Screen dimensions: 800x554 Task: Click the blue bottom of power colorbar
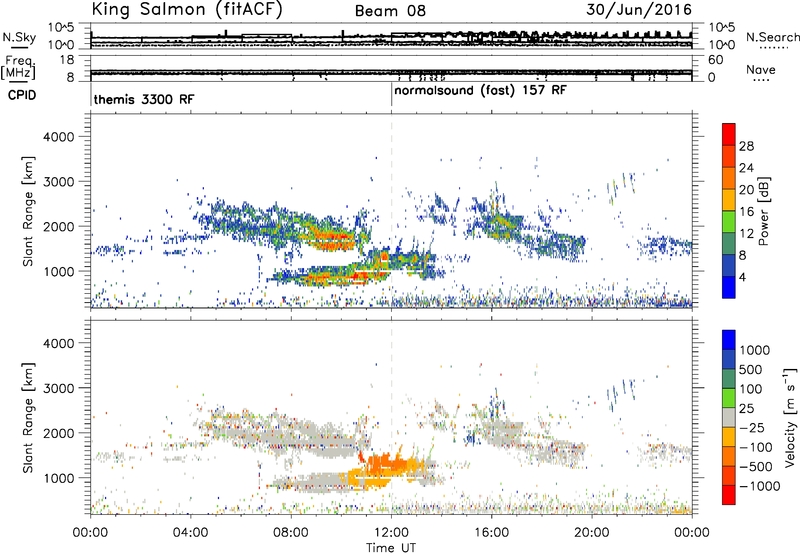coord(729,288)
